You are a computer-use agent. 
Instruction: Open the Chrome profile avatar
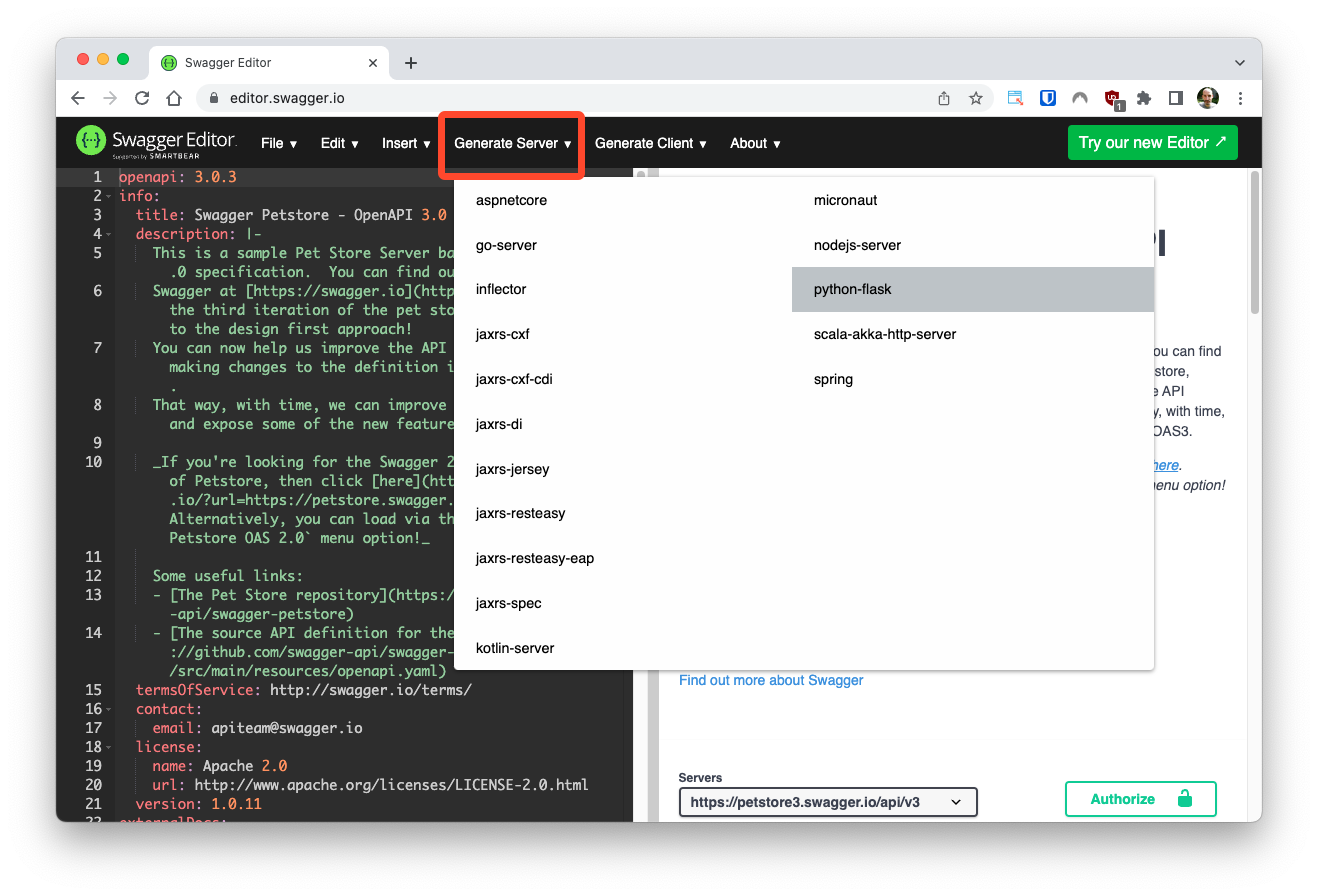[1208, 98]
